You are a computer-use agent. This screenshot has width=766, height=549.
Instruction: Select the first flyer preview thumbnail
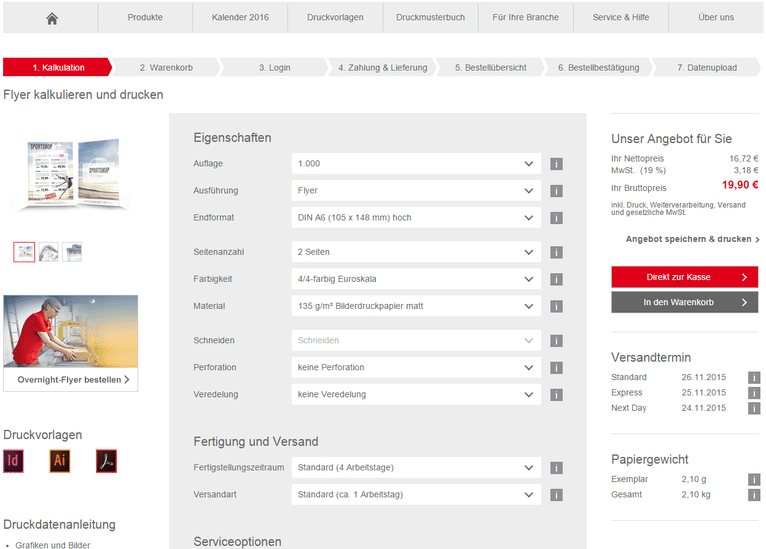tap(24, 252)
